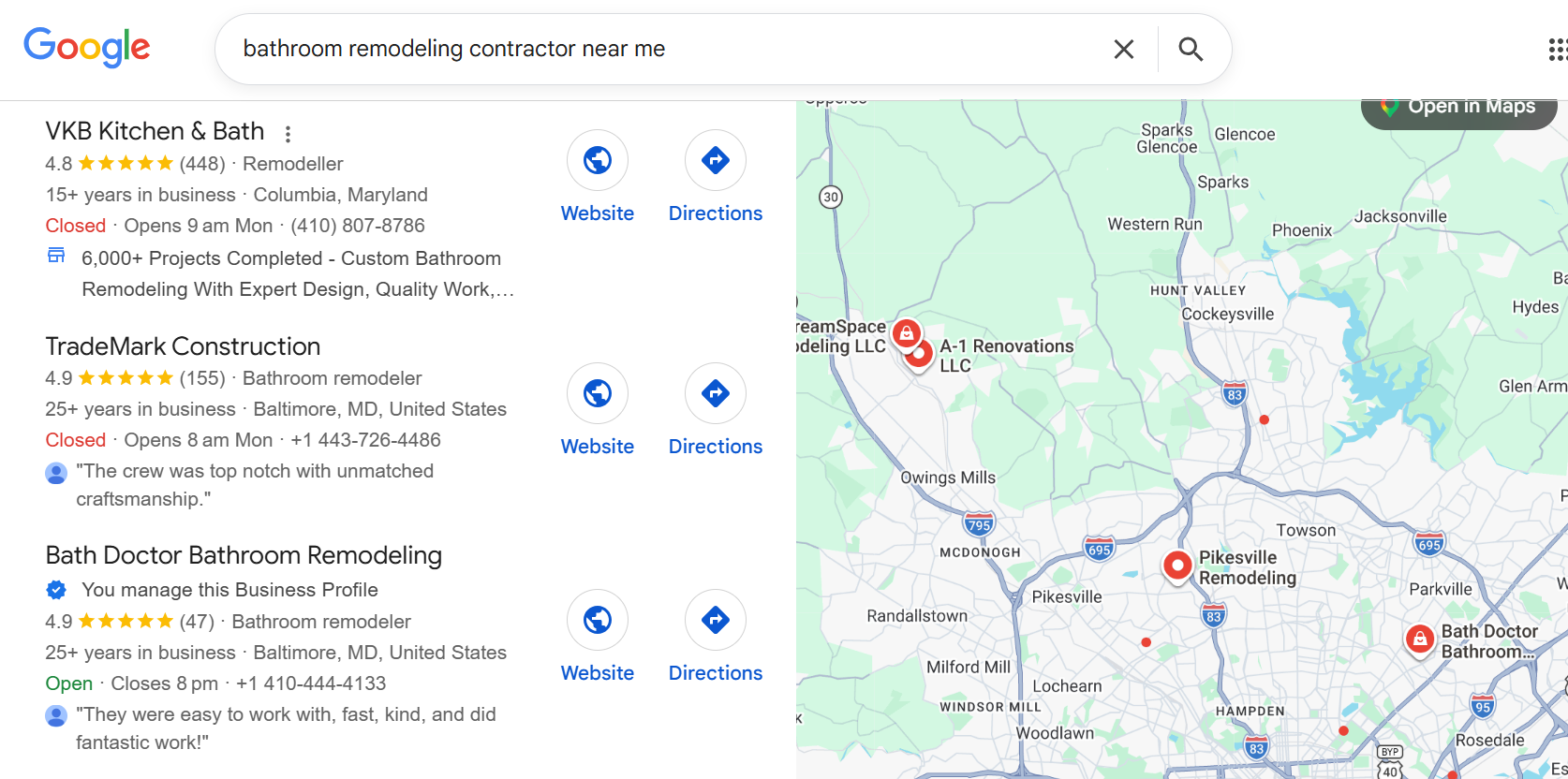Click the Jacksonville label on the map
This screenshot has height=779, width=1568.
tap(1400, 216)
